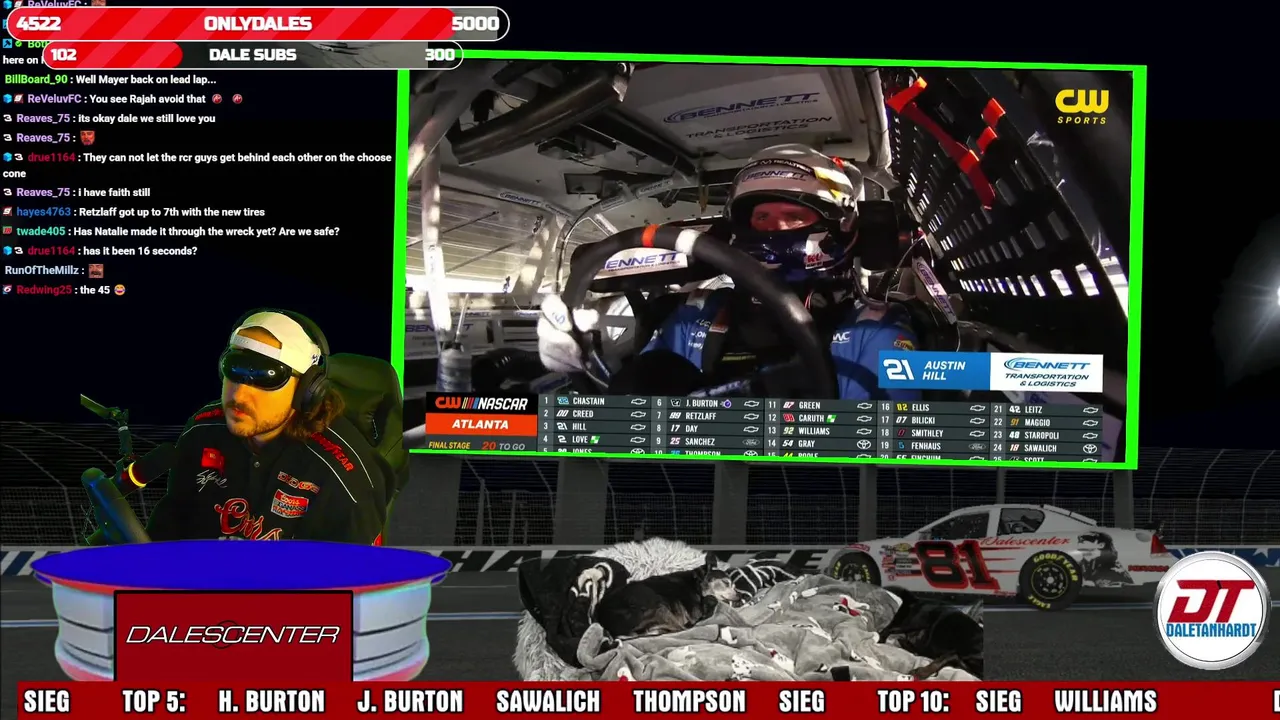This screenshot has width=1280, height=720.
Task: Click the Ford logo in Sanchez's leaderboard row
Action: pos(751,442)
